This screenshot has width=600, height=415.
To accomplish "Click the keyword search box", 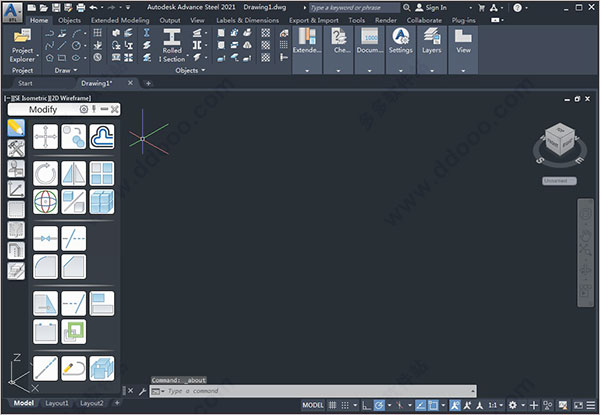I will [354, 7].
